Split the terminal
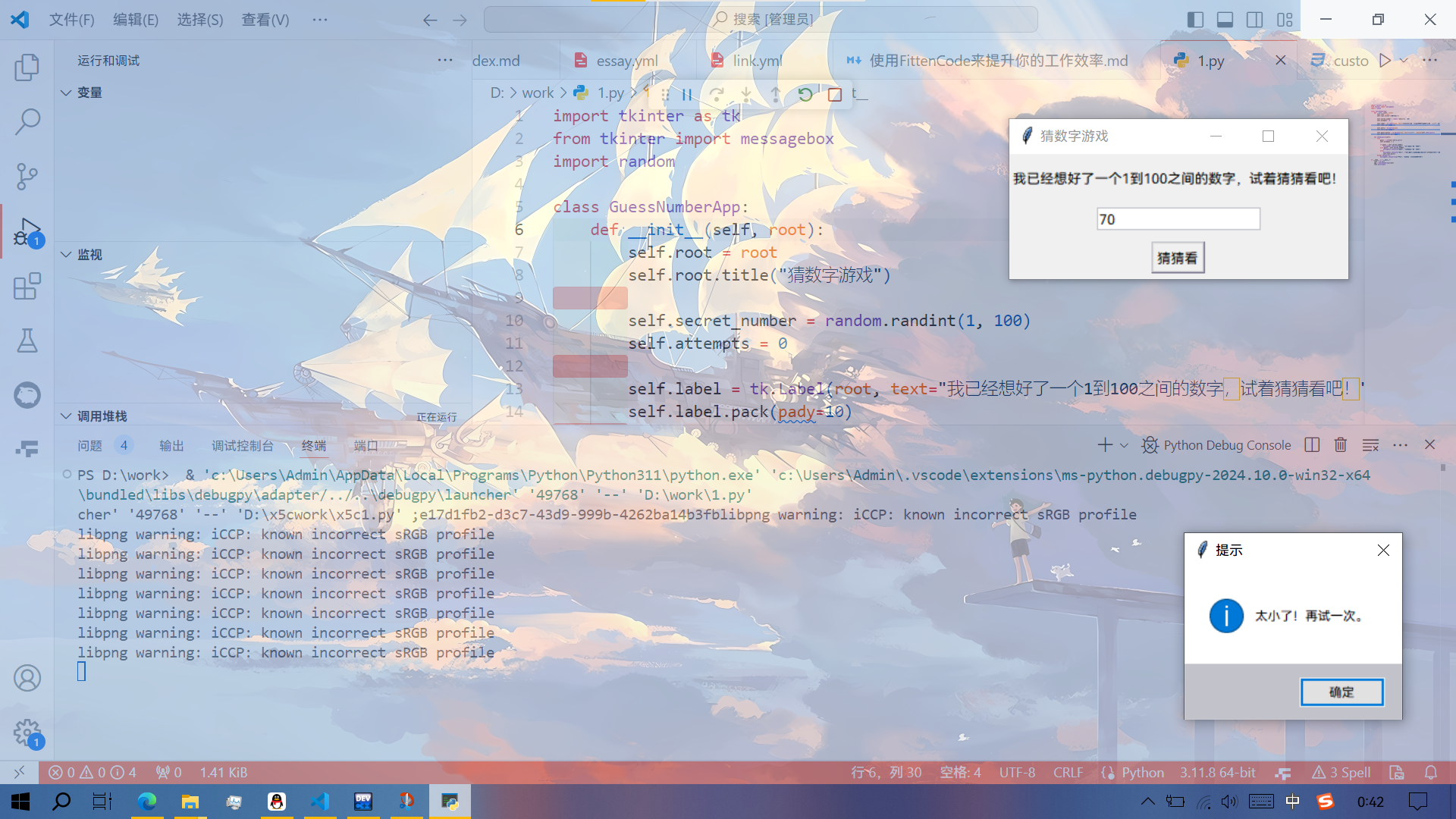The width and height of the screenshot is (1456, 819). [x=1312, y=445]
